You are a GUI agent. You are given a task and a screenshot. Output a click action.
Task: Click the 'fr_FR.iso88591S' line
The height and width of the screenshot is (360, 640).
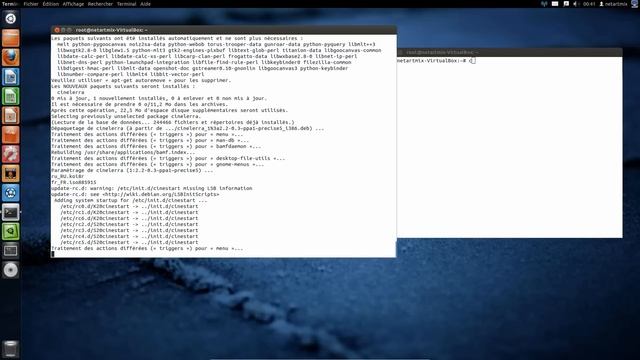tap(74, 182)
